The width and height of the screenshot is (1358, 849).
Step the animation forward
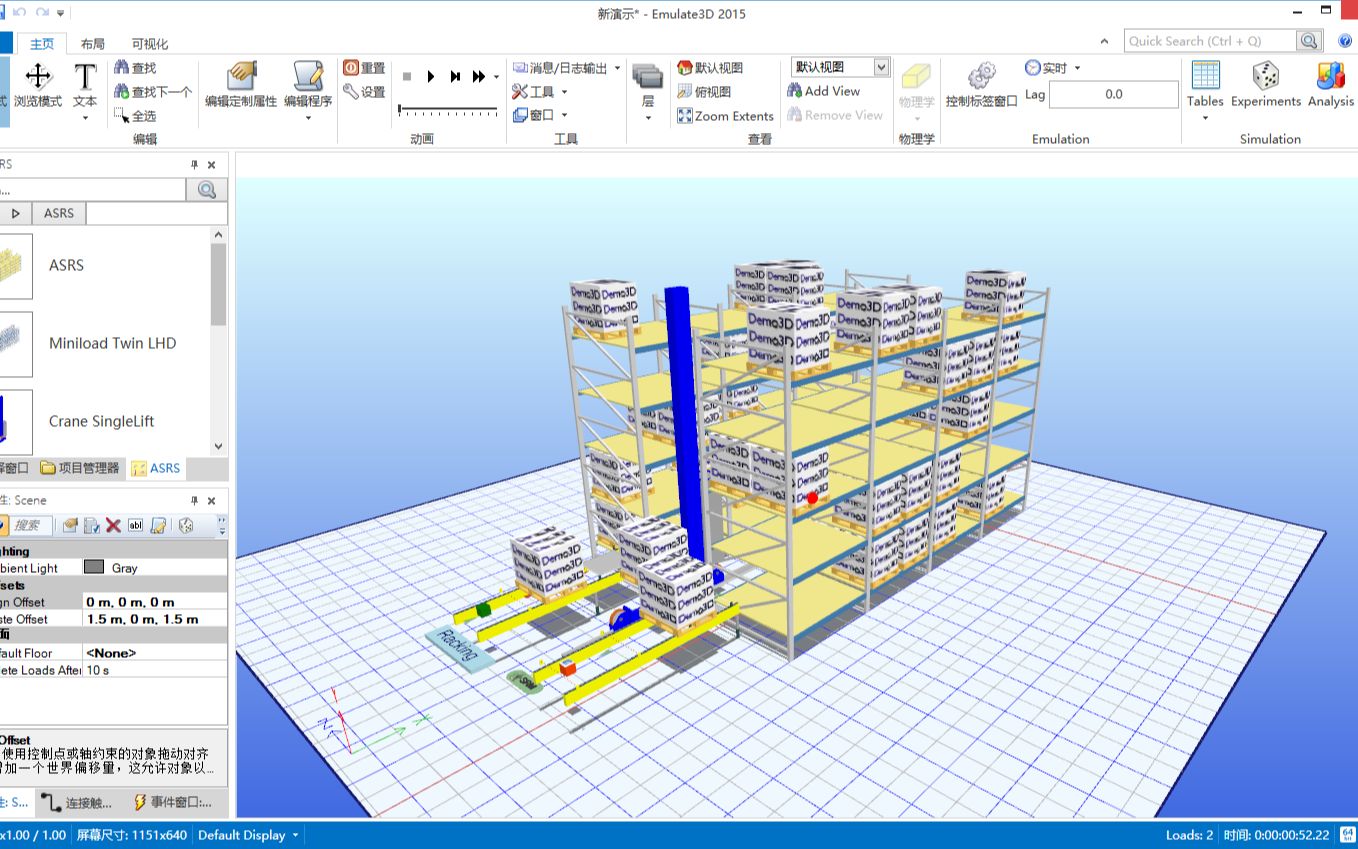coord(455,77)
